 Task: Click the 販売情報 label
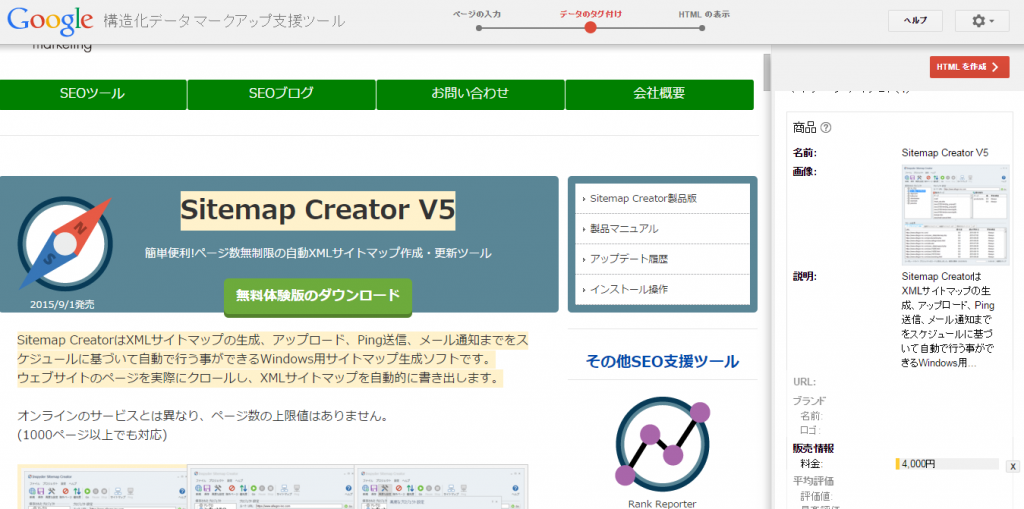tap(813, 449)
